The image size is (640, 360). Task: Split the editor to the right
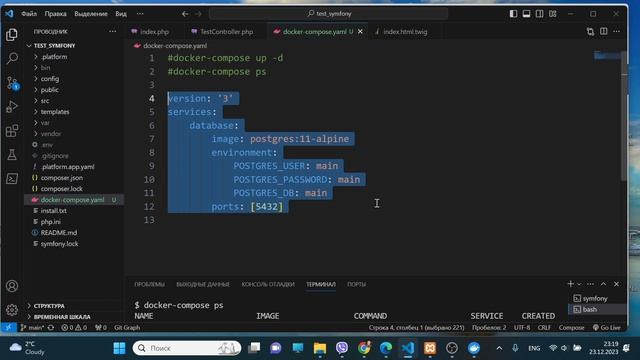[603, 31]
